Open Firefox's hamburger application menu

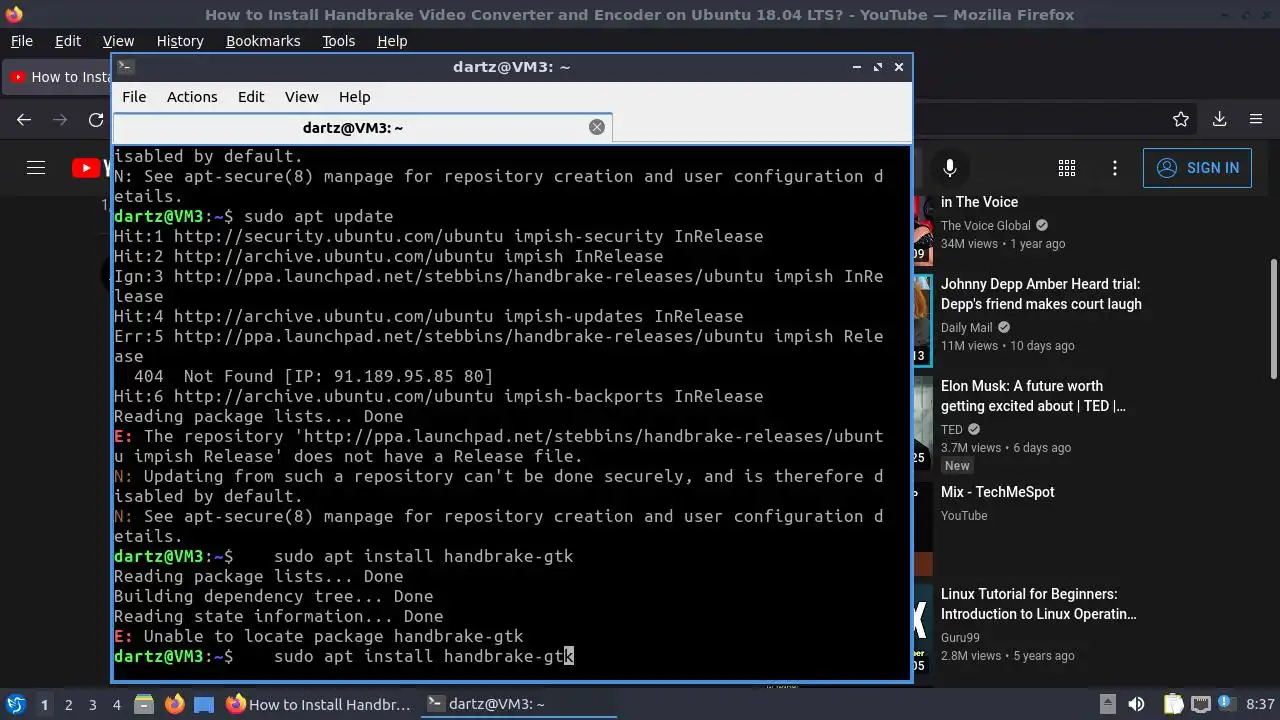(x=1256, y=119)
